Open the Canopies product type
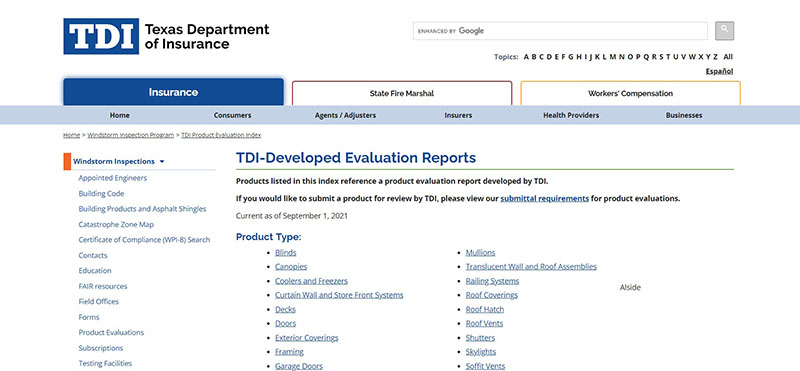800x371 pixels. 291,267
